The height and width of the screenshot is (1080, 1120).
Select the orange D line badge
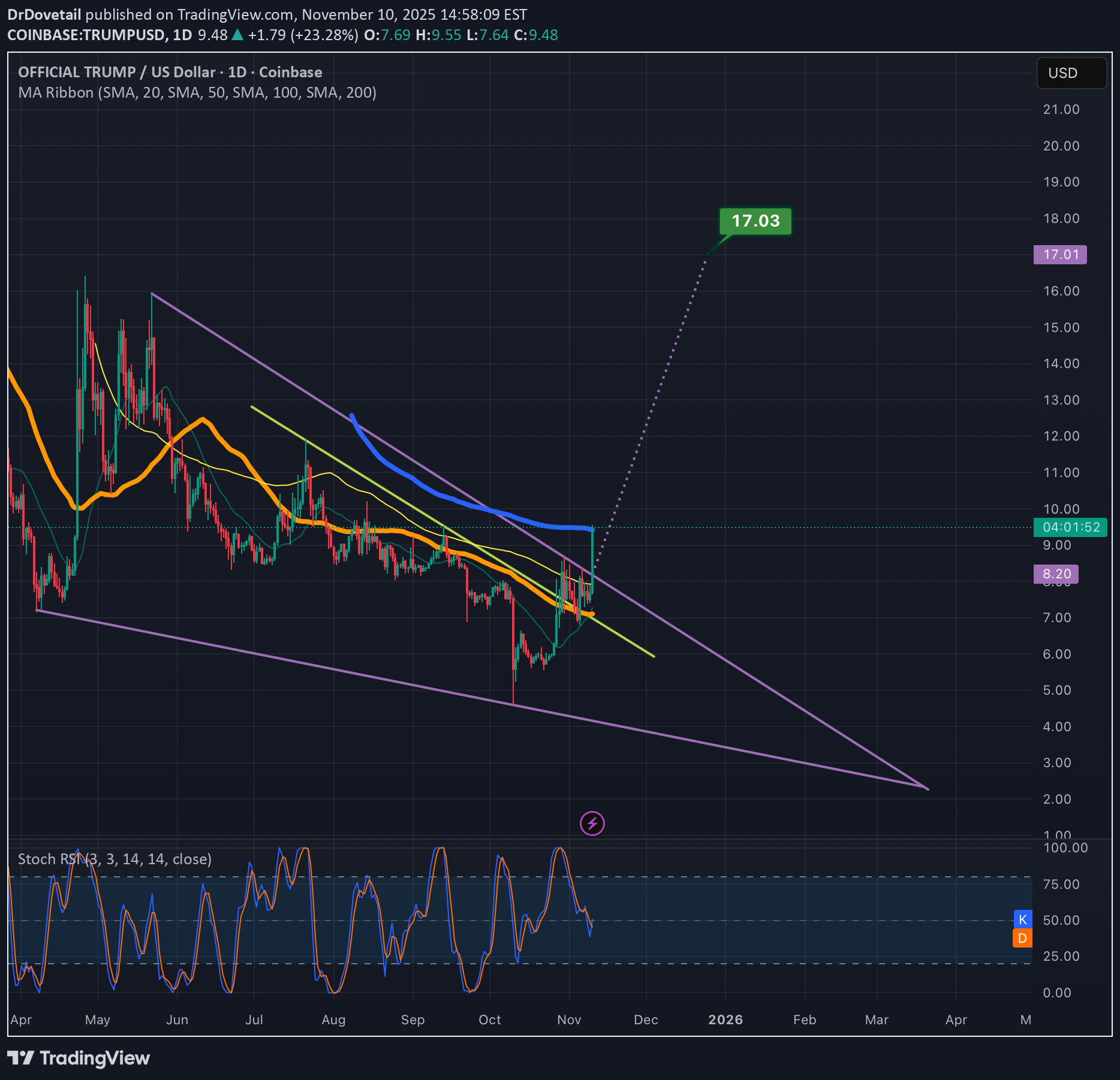[x=1022, y=939]
